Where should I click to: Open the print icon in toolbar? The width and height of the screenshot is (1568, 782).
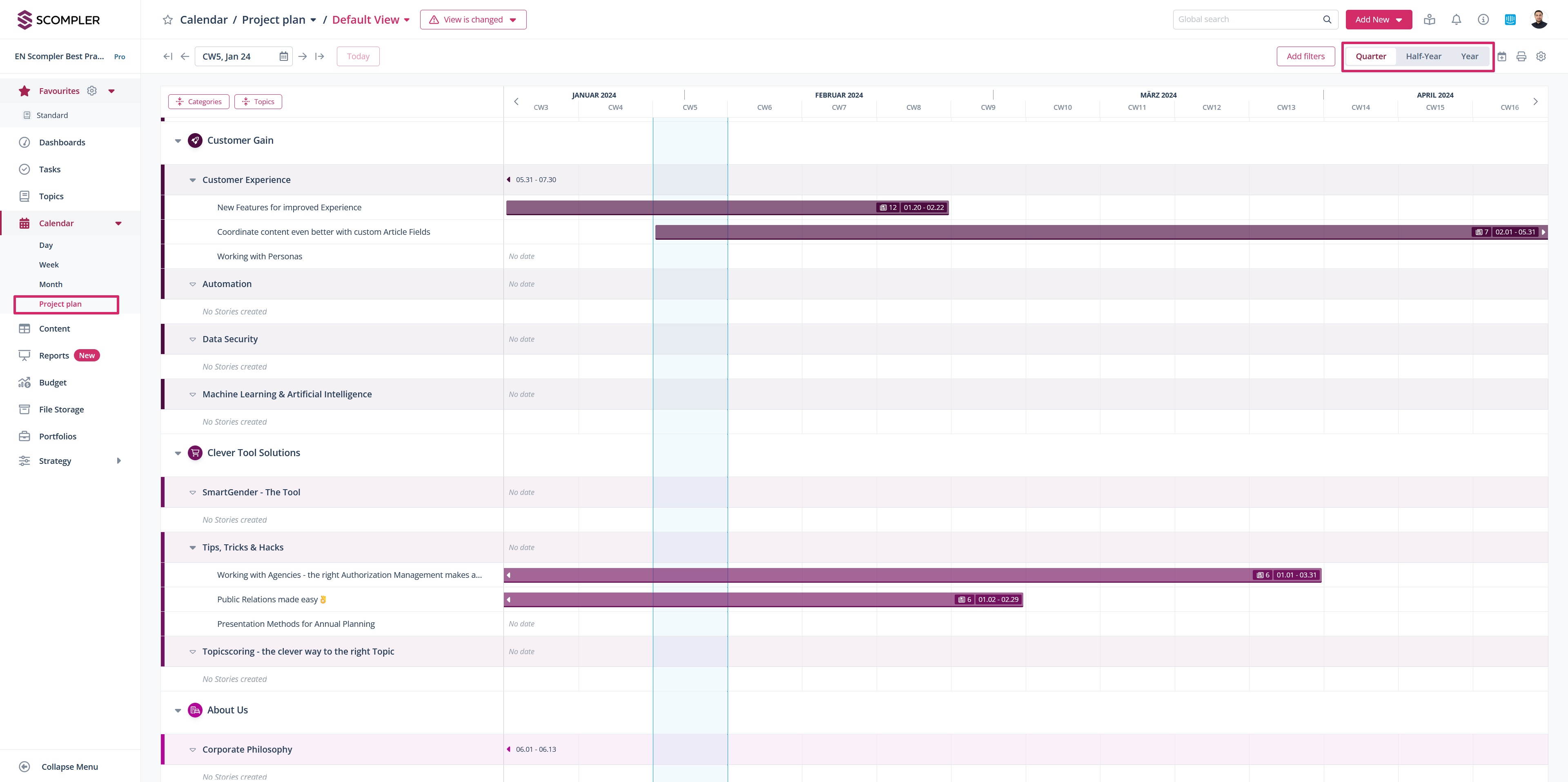(x=1521, y=57)
